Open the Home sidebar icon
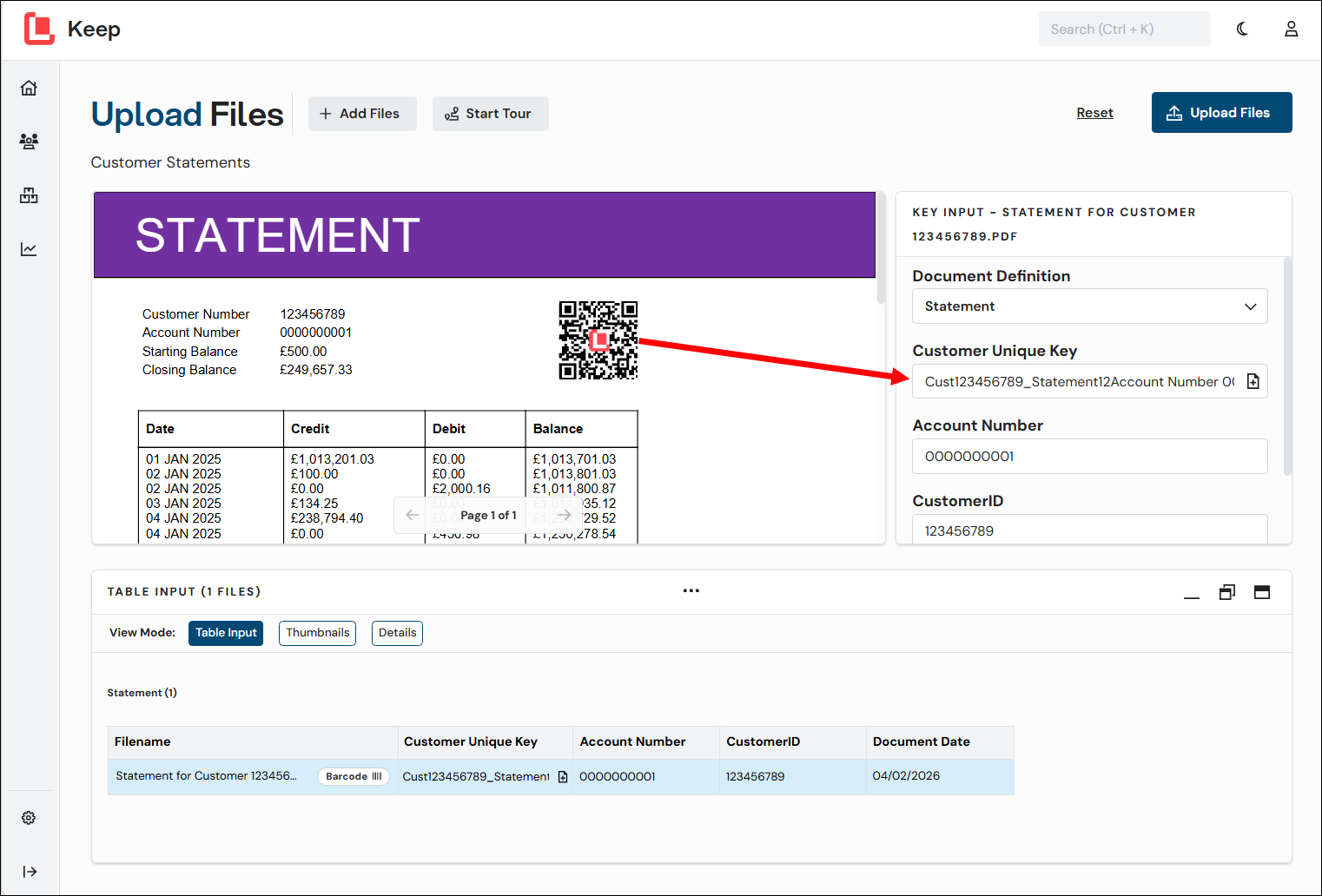This screenshot has height=896, width=1322. [x=29, y=88]
